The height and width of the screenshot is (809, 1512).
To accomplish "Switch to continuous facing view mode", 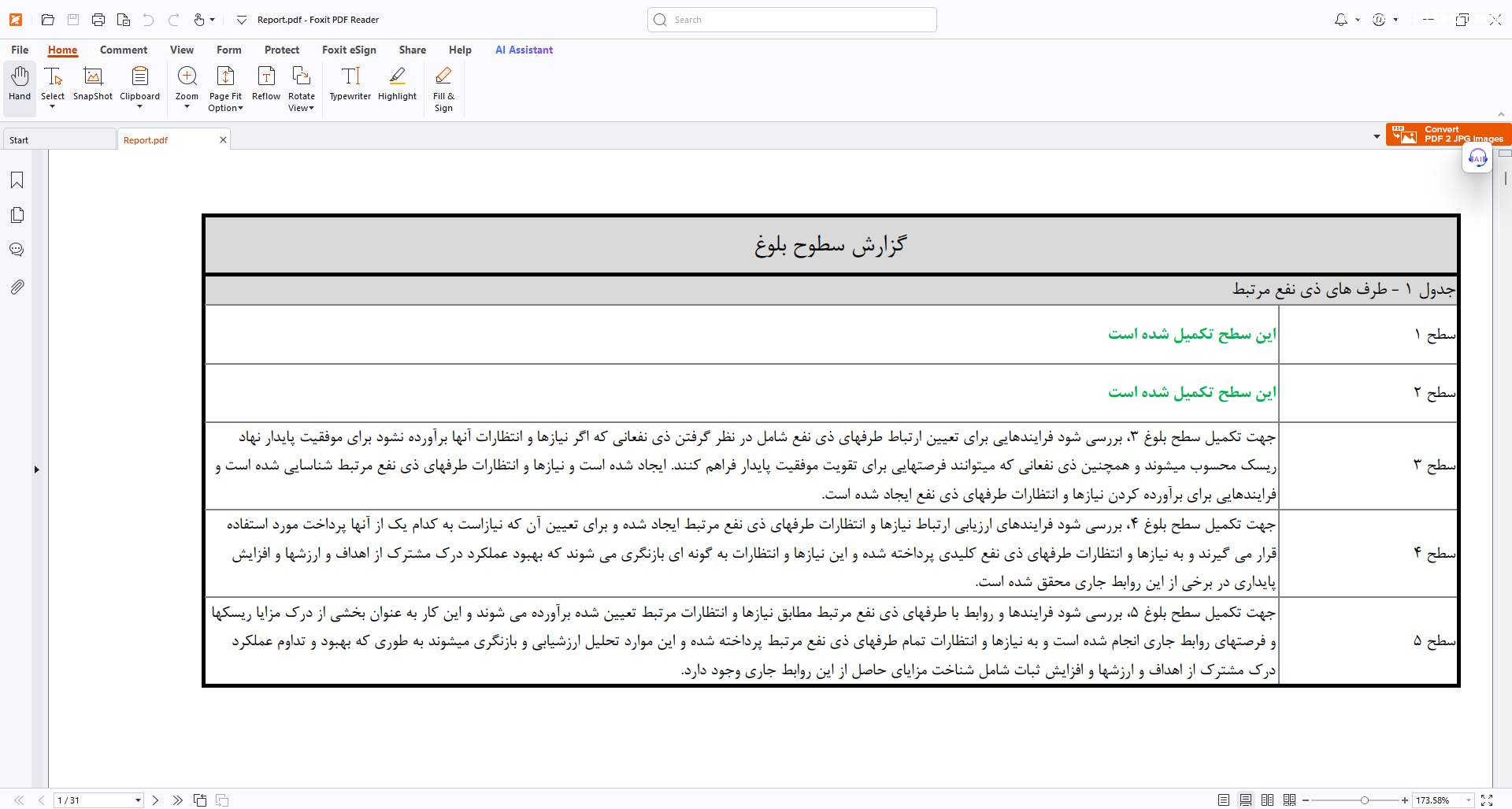I will [1289, 800].
